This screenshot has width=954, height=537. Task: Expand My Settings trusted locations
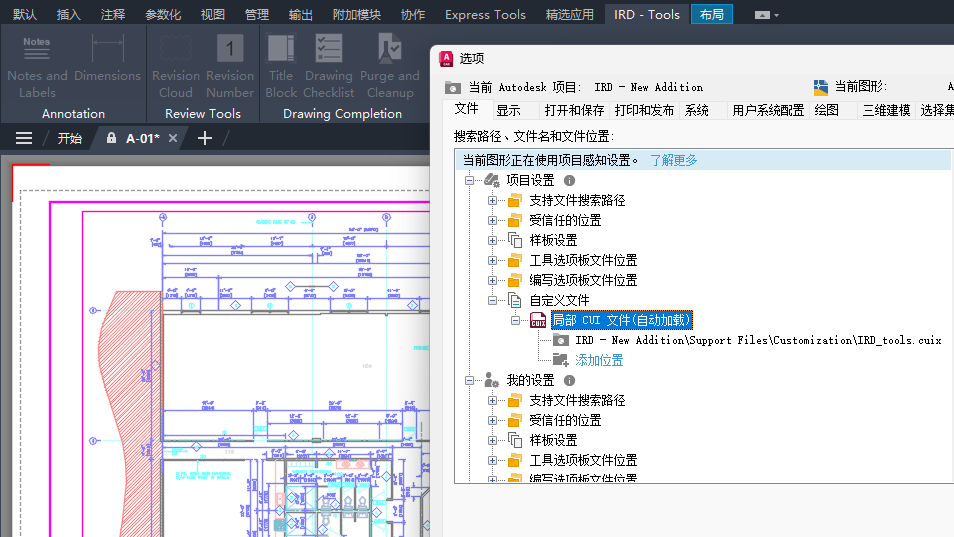492,420
